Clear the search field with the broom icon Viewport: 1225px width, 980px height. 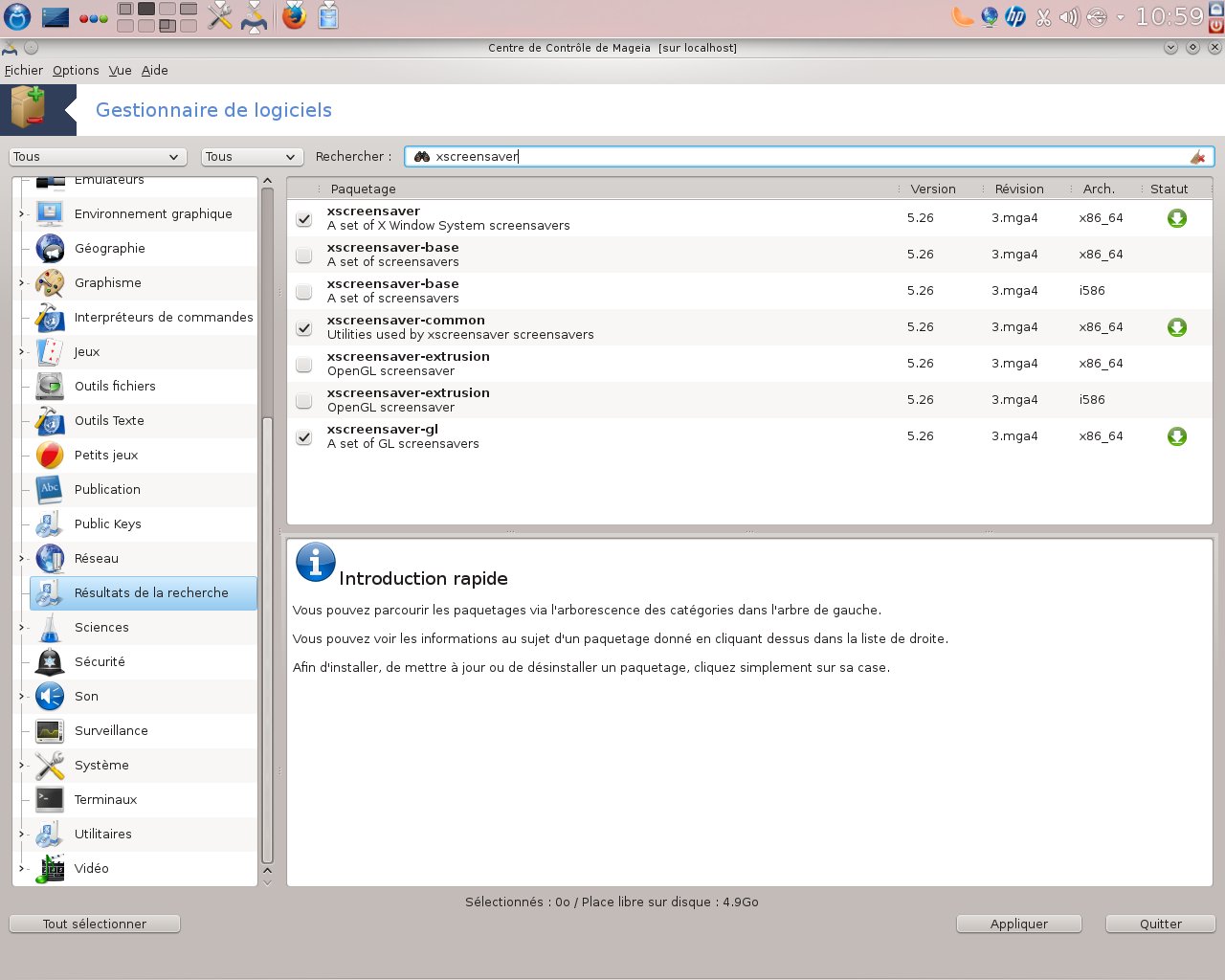[x=1197, y=157]
